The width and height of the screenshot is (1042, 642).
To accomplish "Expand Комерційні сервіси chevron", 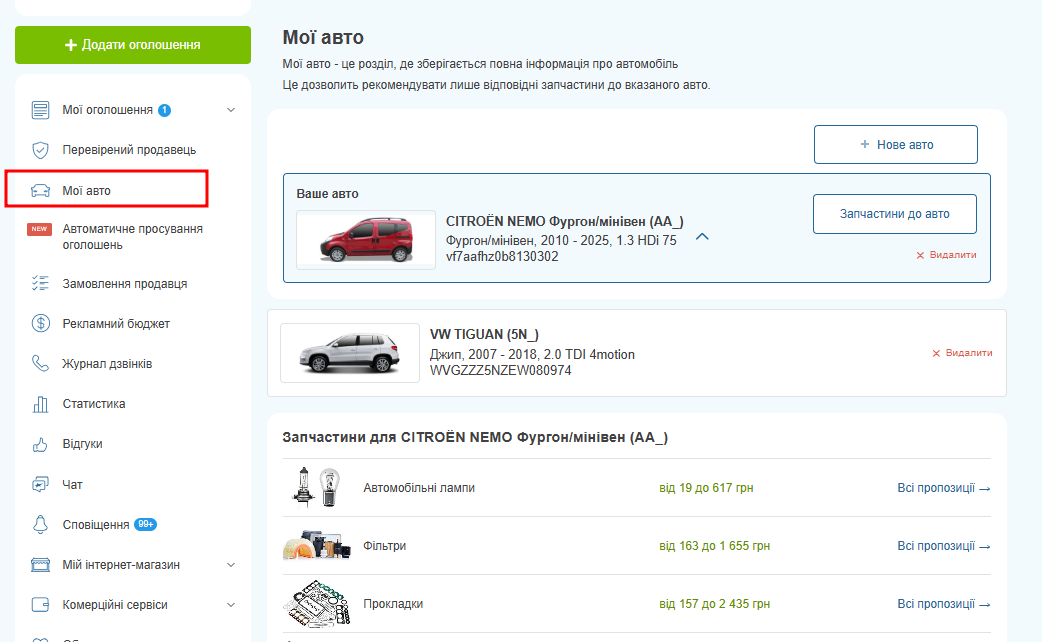I will point(231,605).
